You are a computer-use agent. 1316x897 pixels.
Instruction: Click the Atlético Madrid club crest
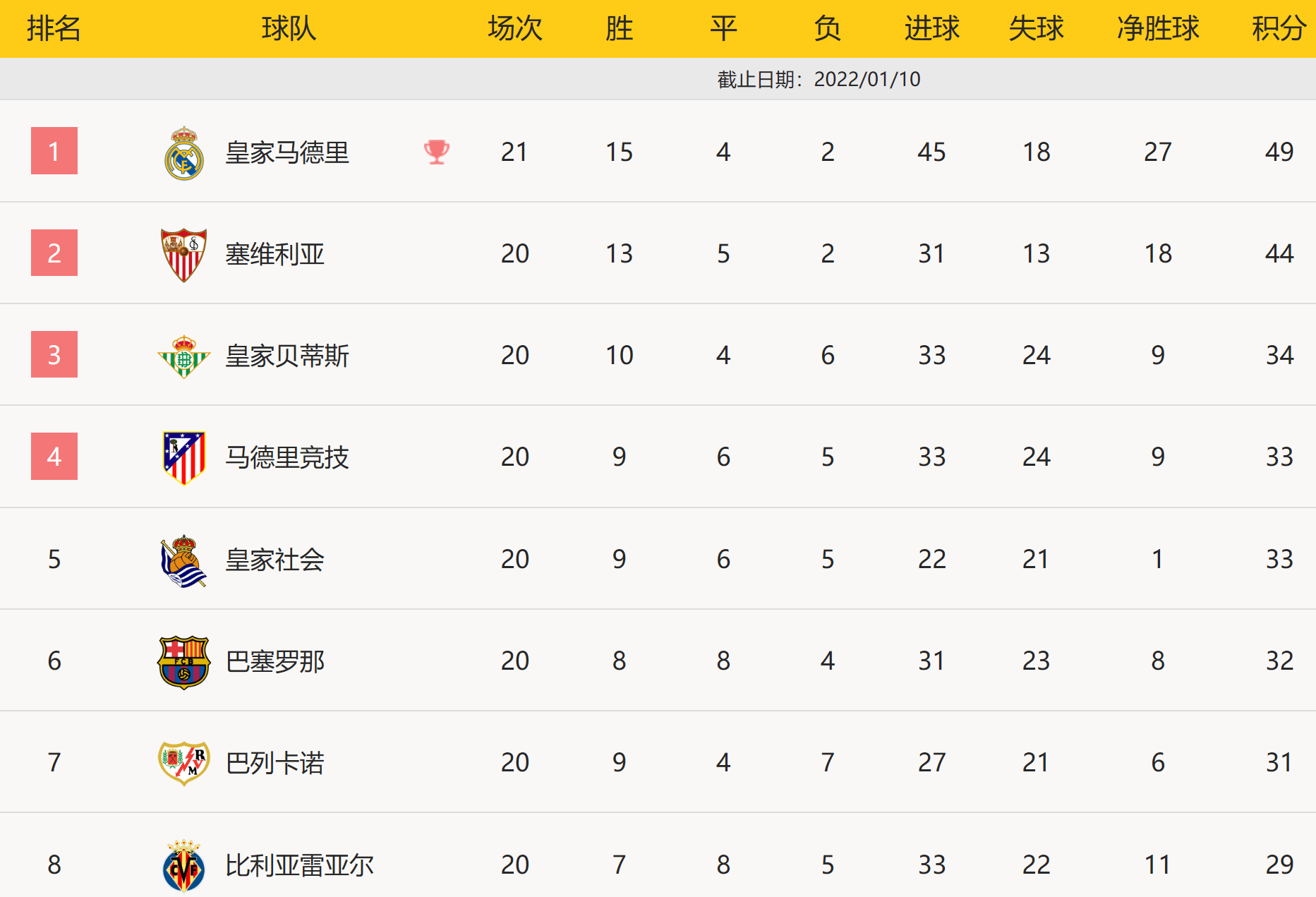[x=184, y=457]
